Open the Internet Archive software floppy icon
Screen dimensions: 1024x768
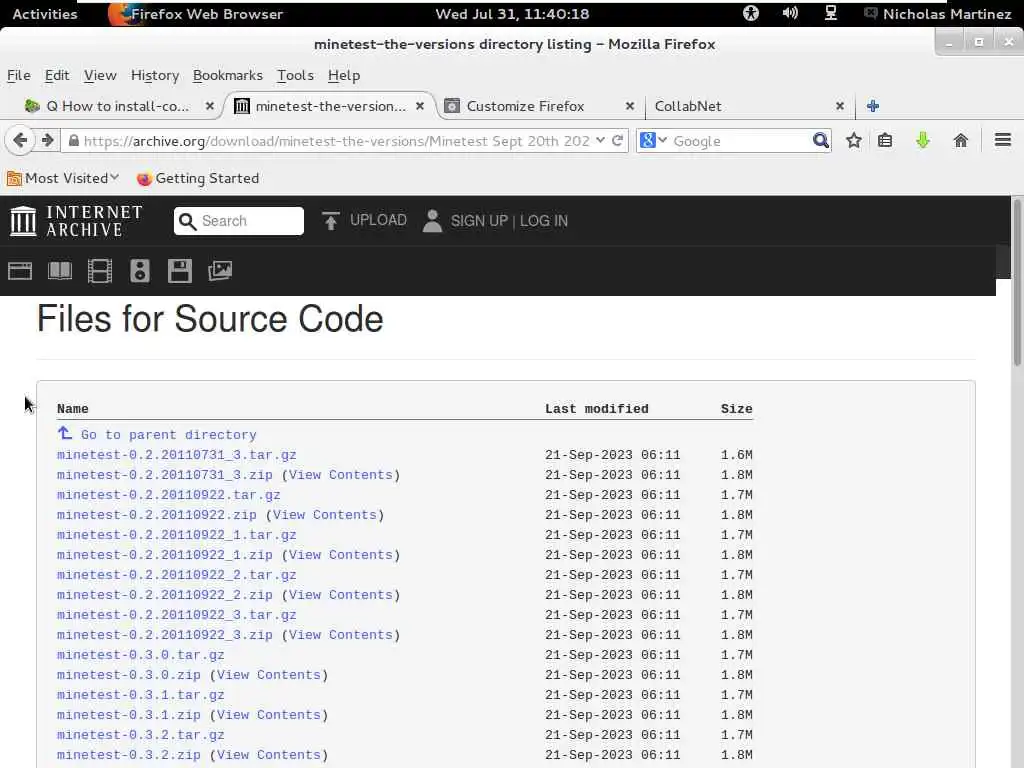point(180,270)
